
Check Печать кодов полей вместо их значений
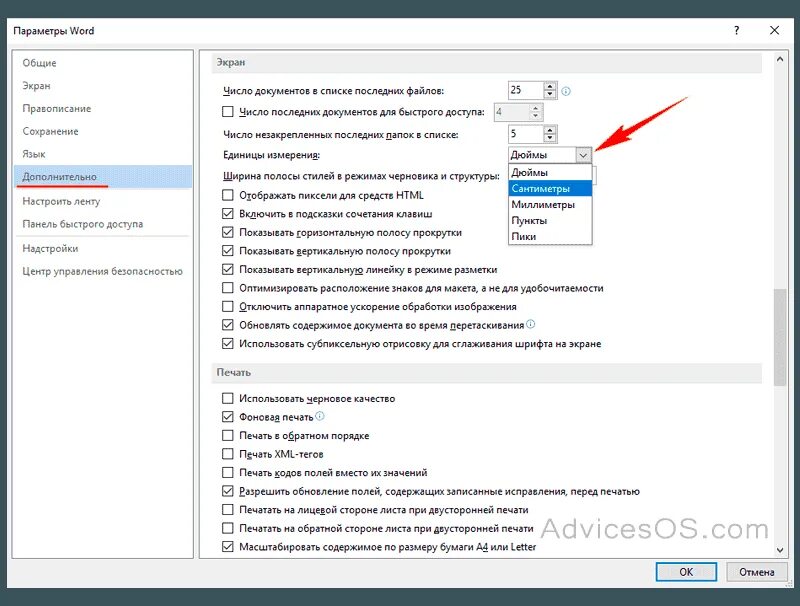click(x=228, y=472)
